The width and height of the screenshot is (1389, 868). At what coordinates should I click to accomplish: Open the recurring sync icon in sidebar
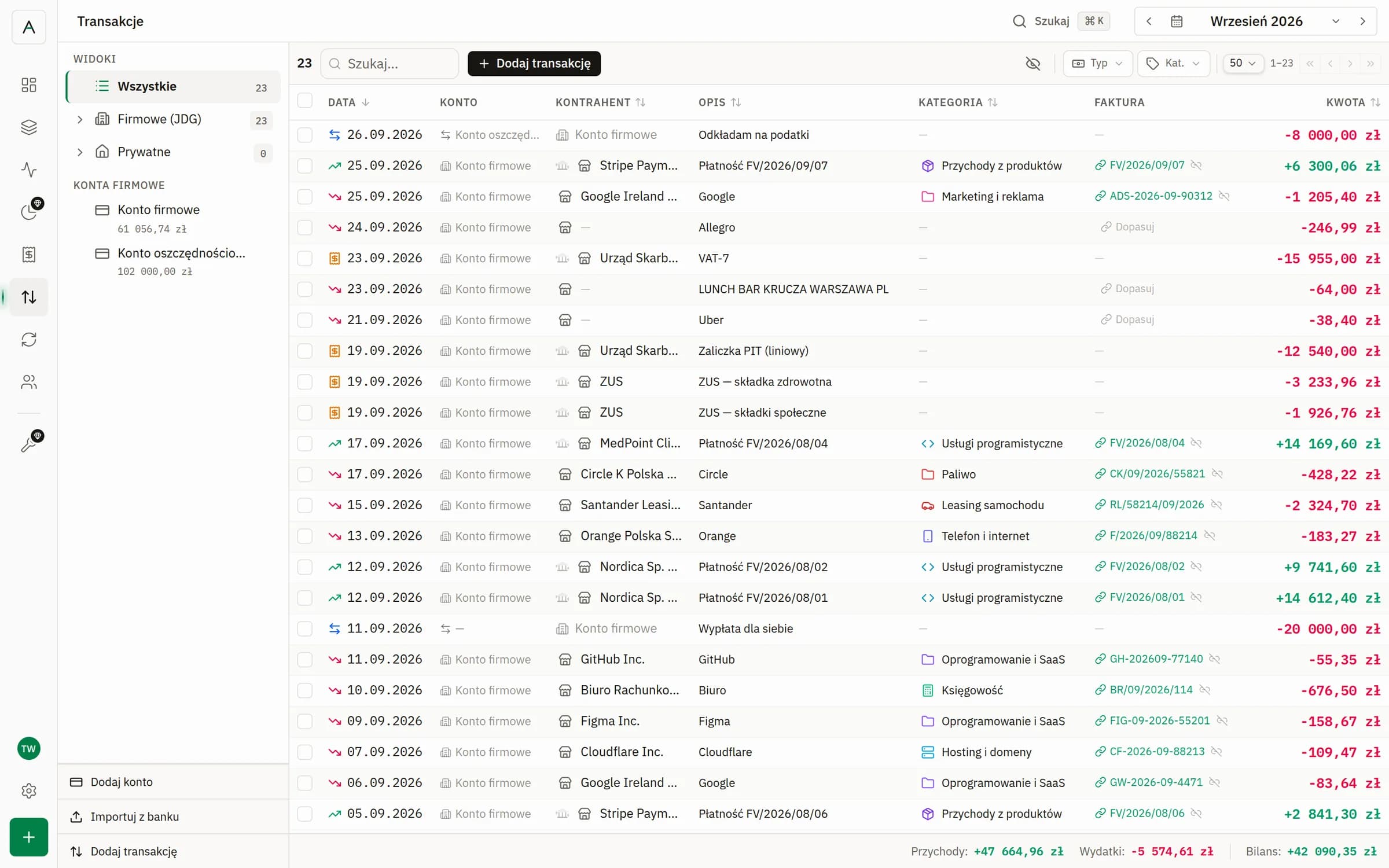tap(28, 340)
